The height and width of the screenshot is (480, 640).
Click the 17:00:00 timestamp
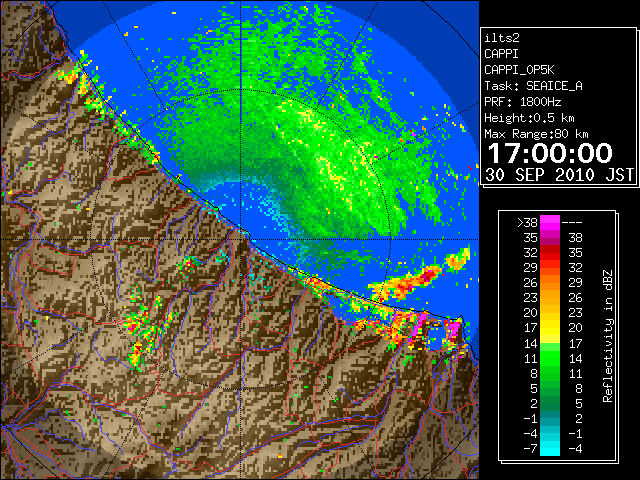click(x=550, y=153)
